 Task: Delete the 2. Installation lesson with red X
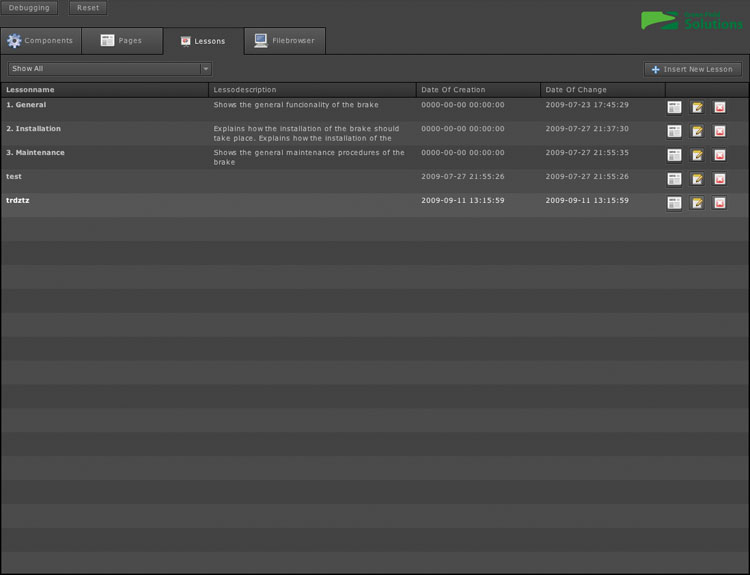click(x=719, y=131)
